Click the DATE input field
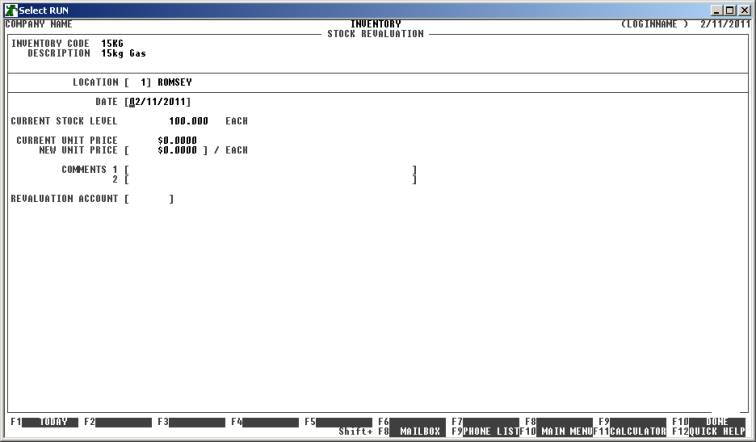 158,102
